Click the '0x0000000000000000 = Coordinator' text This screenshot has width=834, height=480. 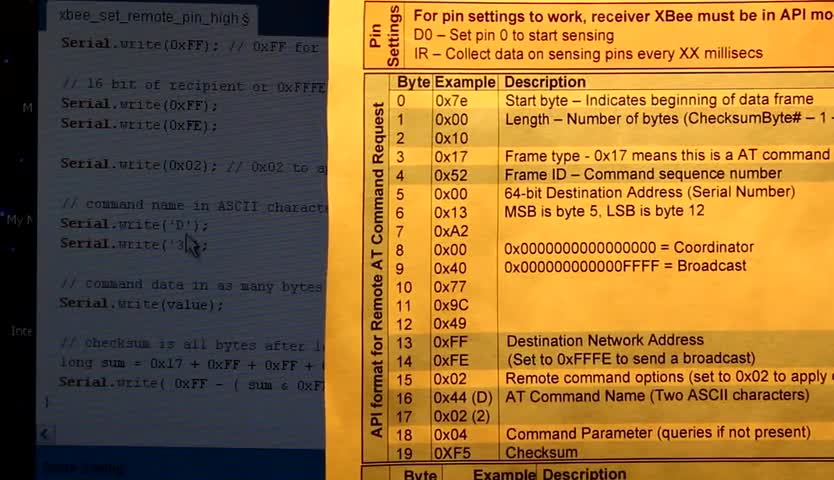629,247
